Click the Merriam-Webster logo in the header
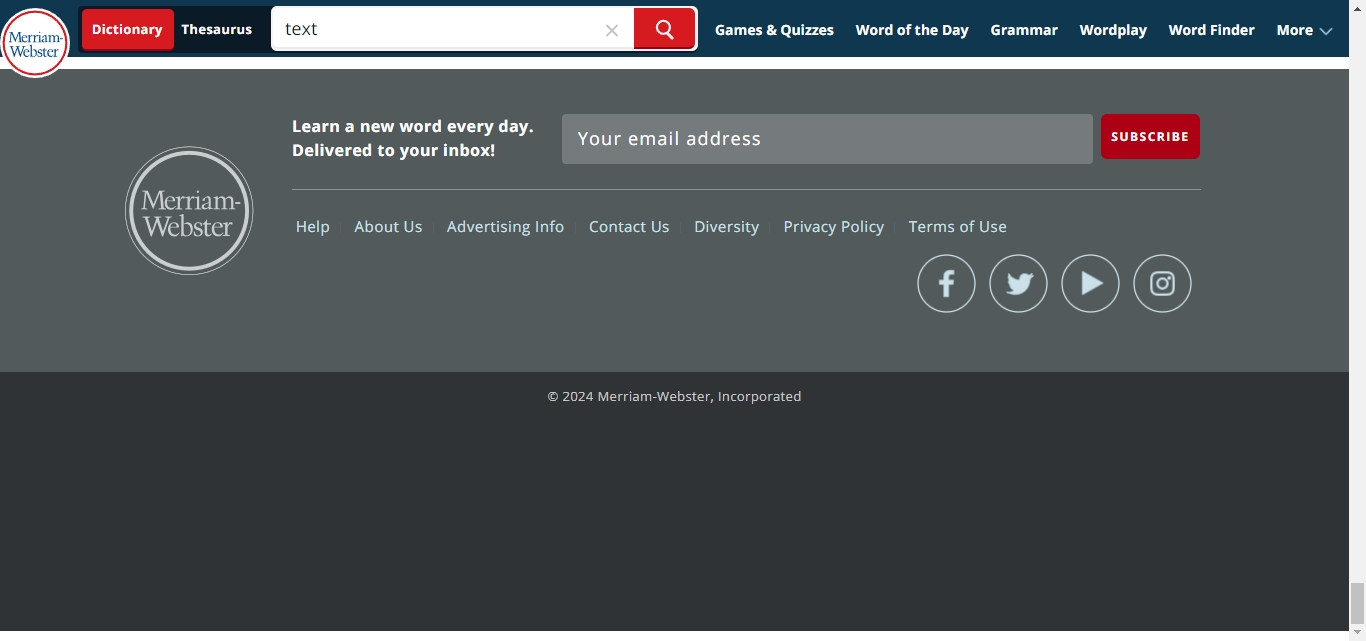Viewport: 1366px width, 641px height. [x=35, y=43]
